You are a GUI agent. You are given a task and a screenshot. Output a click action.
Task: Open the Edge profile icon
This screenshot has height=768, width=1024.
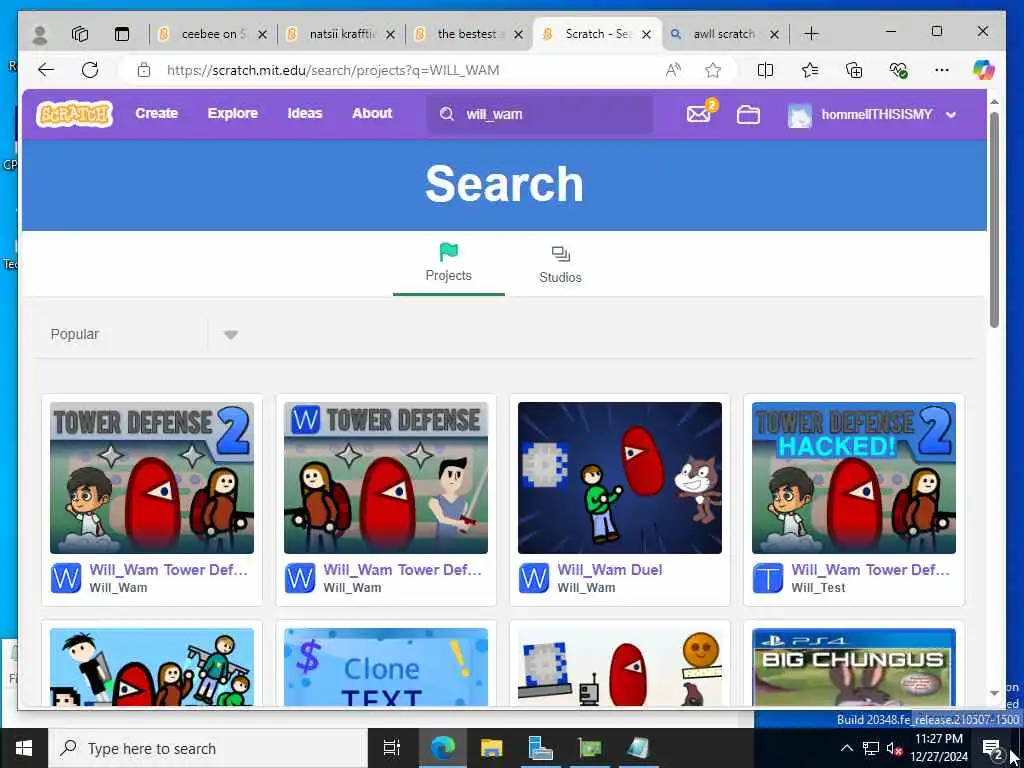coord(40,34)
